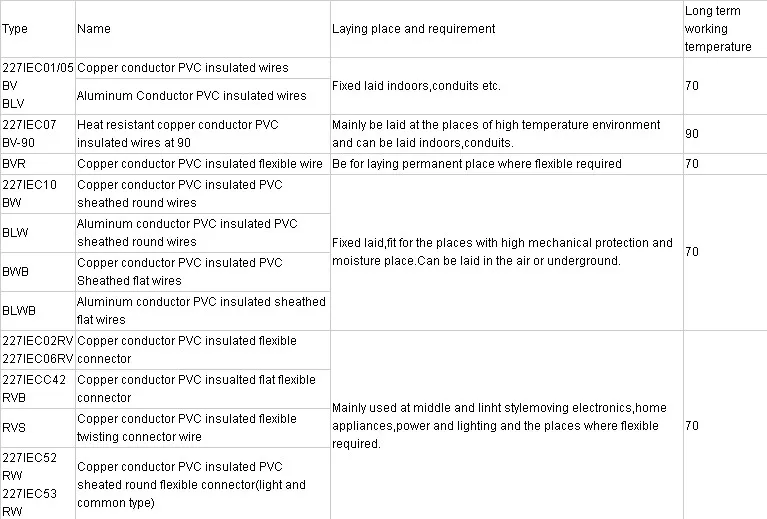Screen dimensions: 767x519
Task: Select the BLVVB type cell
Action: point(20,311)
